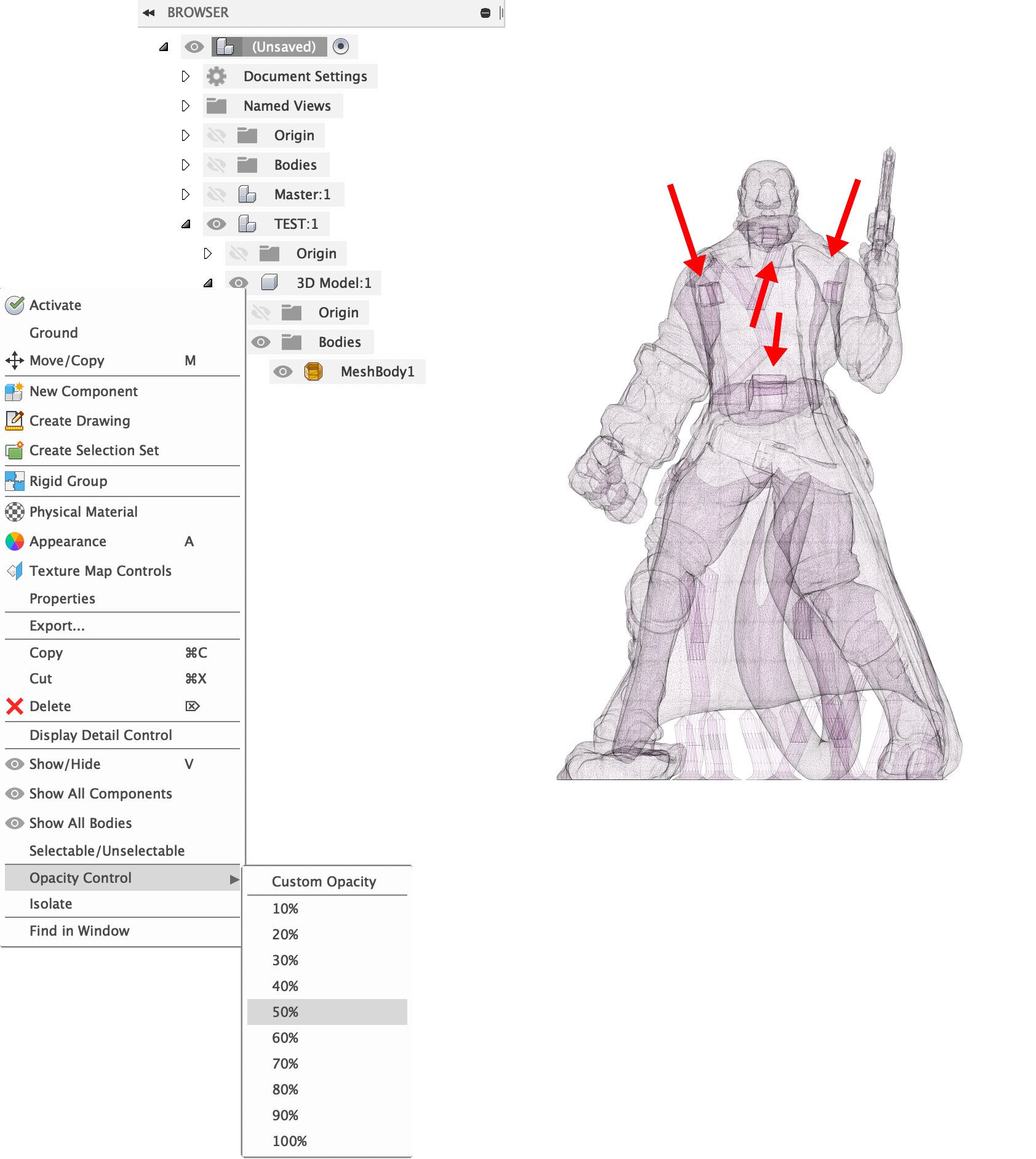Click the Activate checkmark icon
This screenshot has height=1159, width=1036.
click(x=15, y=305)
